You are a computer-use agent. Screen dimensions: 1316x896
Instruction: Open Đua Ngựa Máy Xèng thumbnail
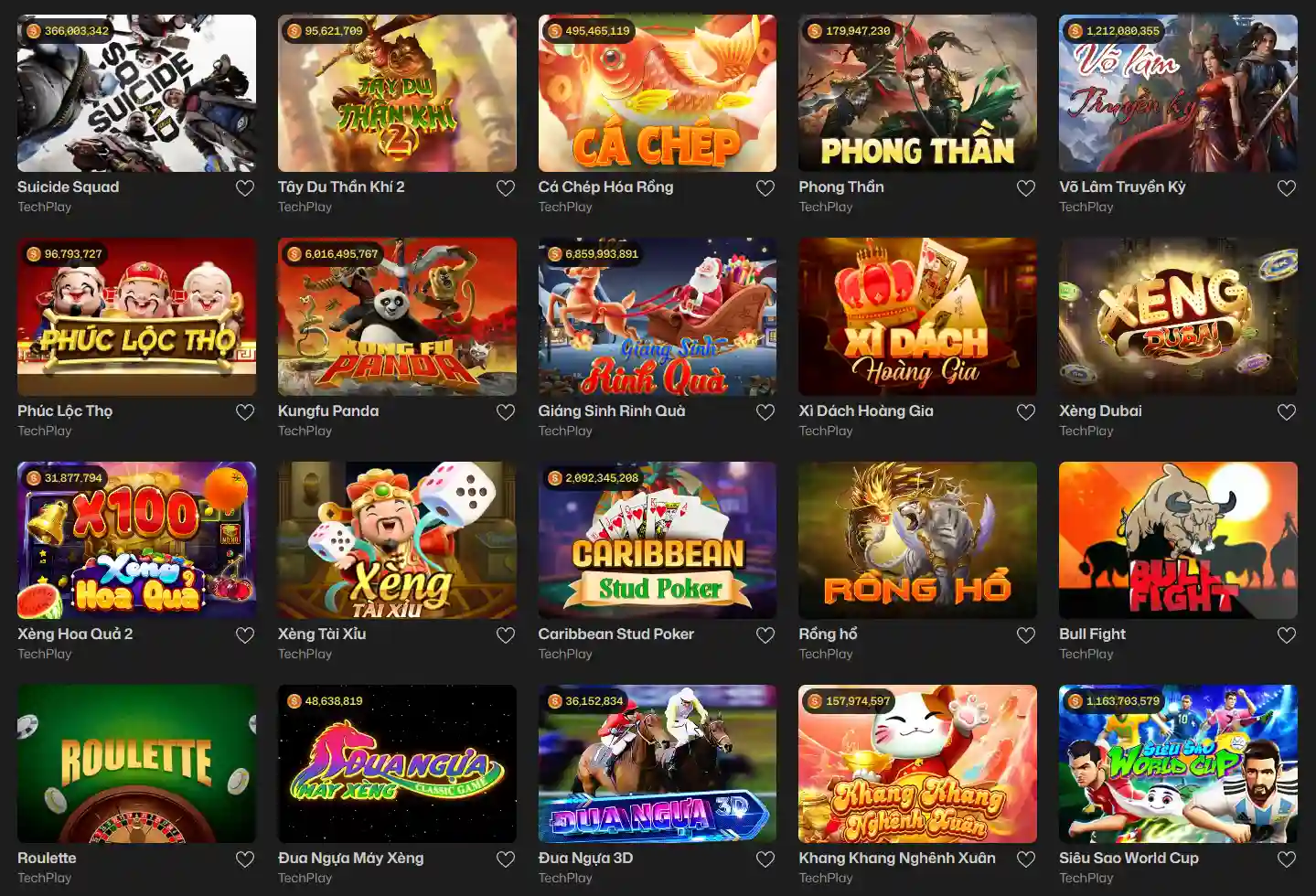[397, 764]
